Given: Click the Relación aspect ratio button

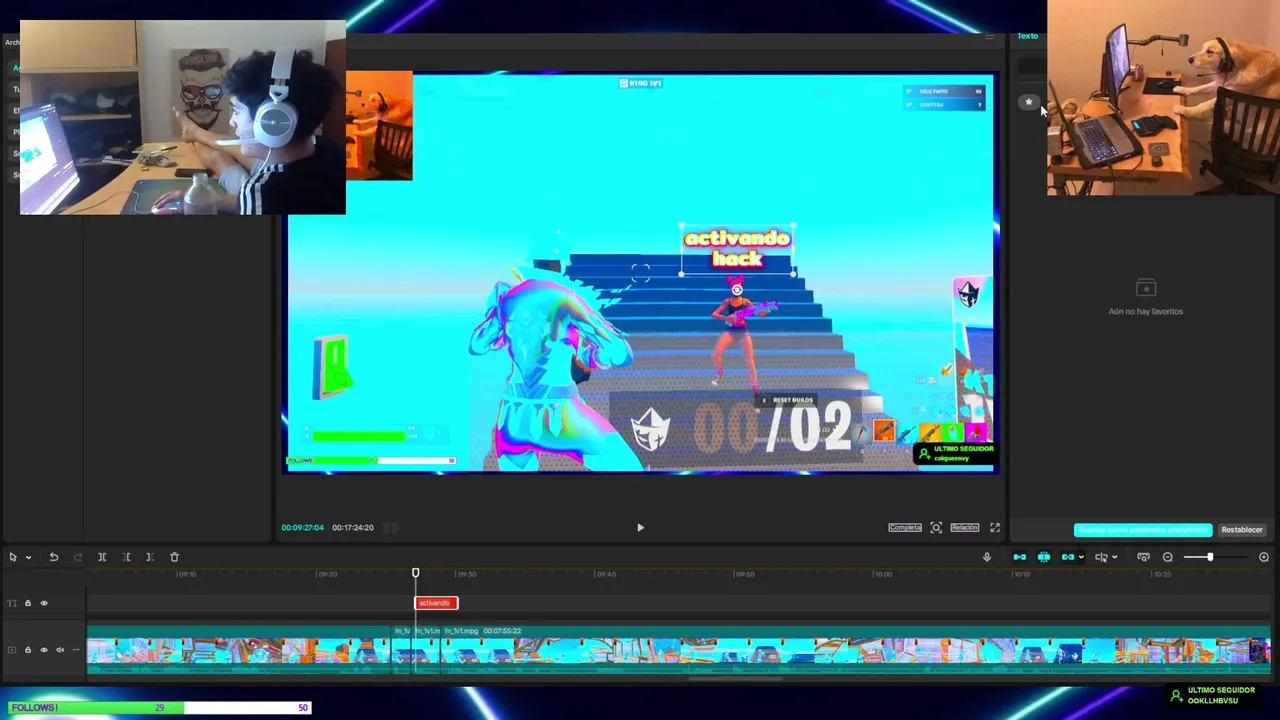Looking at the screenshot, I should click(965, 527).
